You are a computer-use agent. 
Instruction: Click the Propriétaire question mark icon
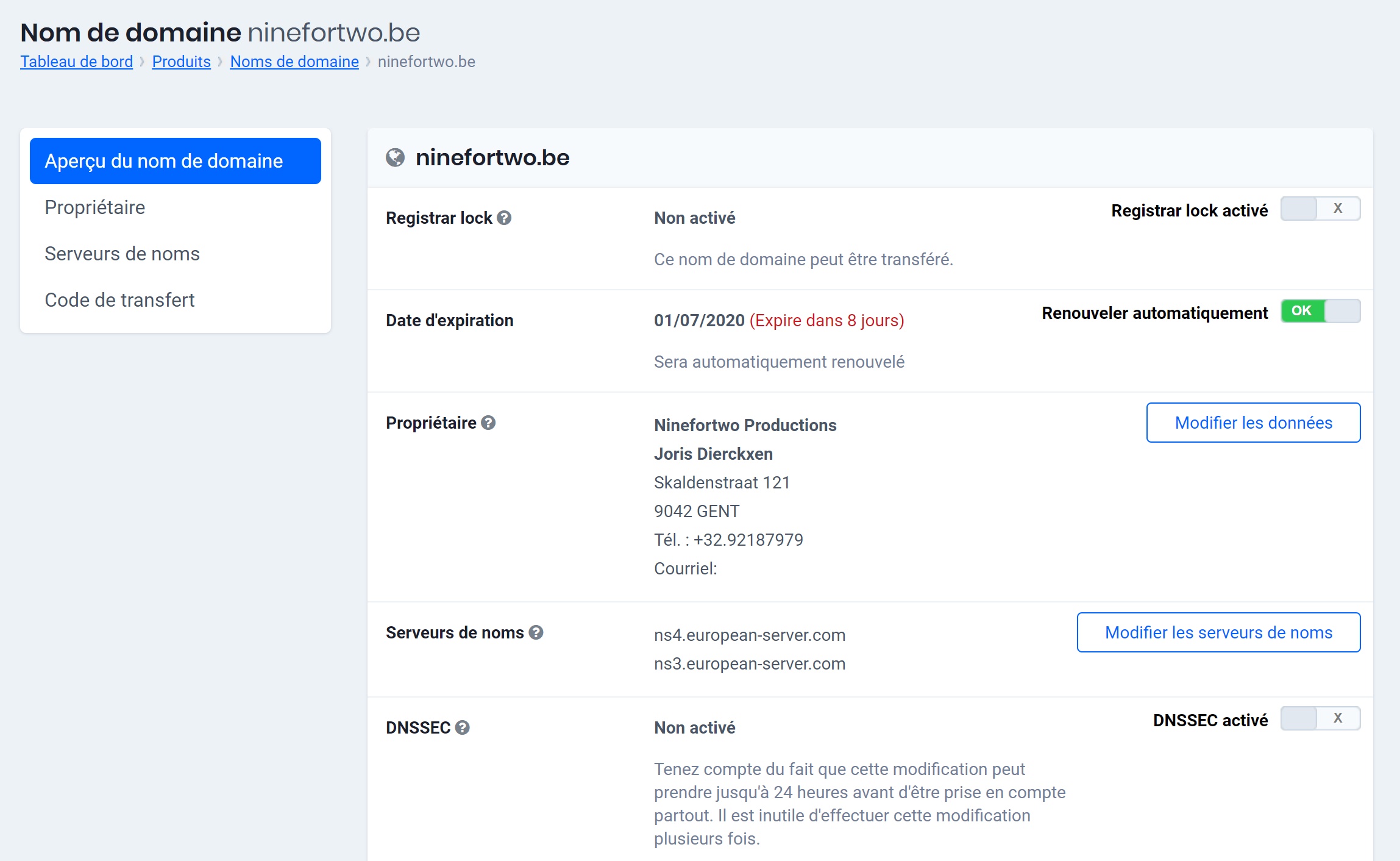click(488, 423)
